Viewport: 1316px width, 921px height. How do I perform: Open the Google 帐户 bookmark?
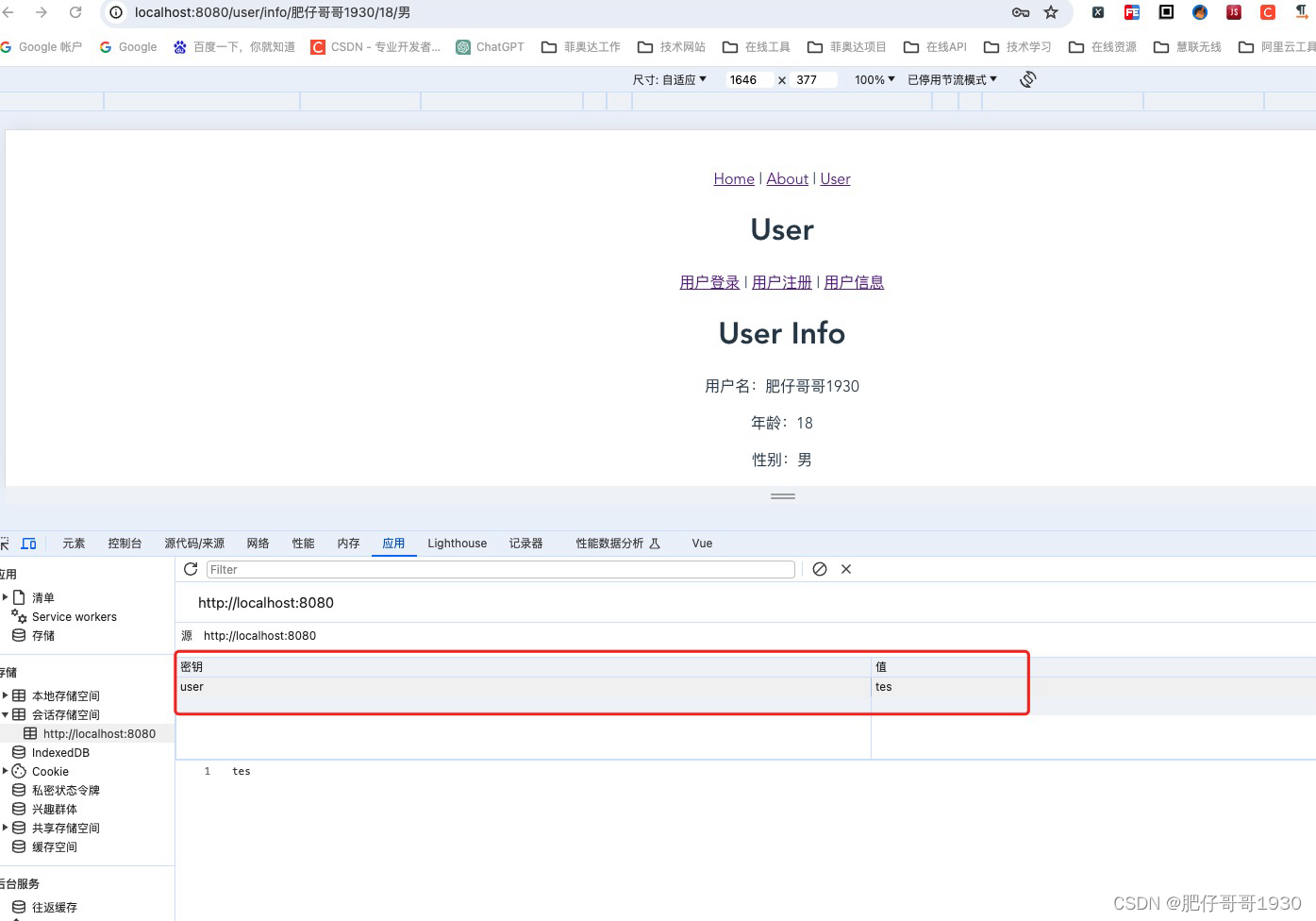coord(42,46)
